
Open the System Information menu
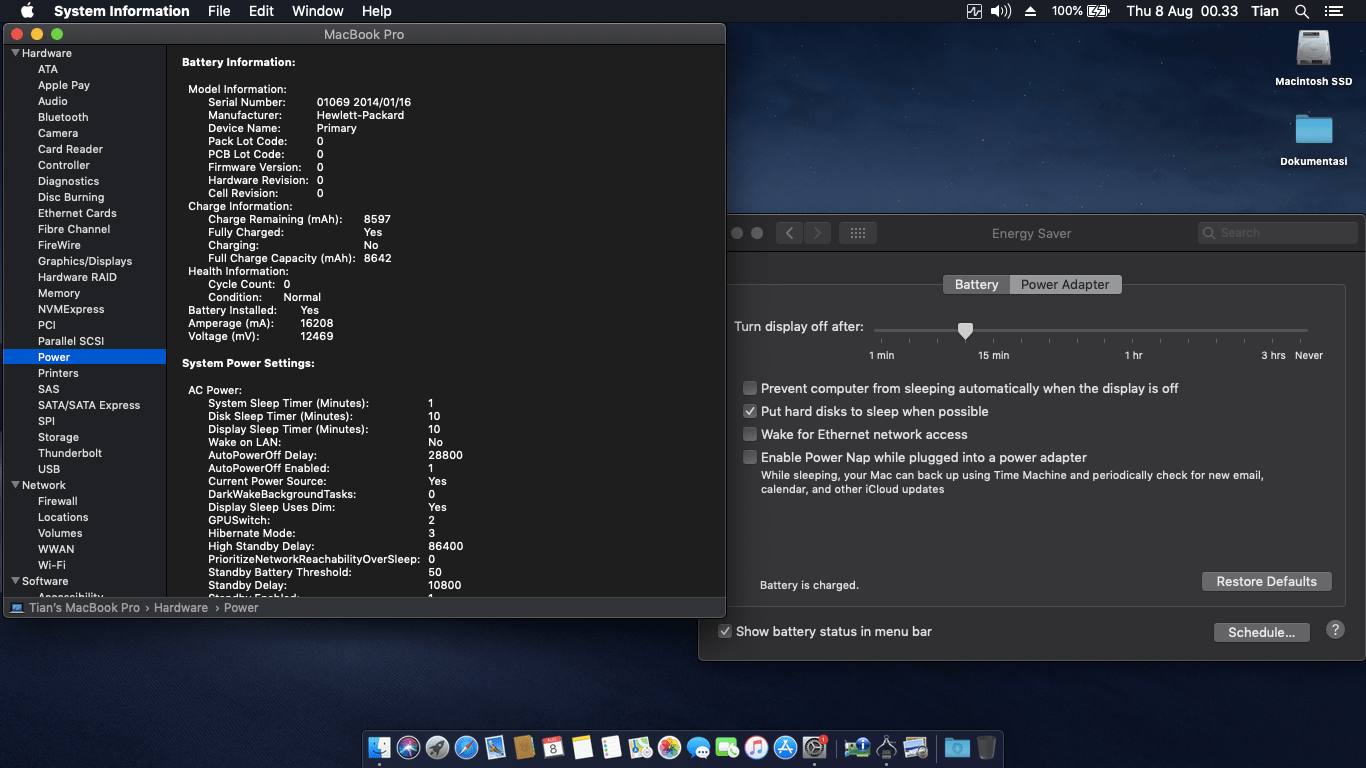pos(122,11)
